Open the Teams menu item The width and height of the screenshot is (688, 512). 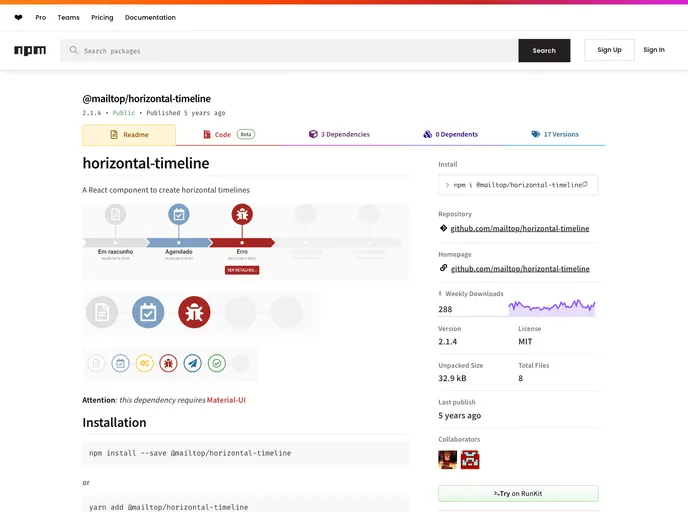pos(68,18)
